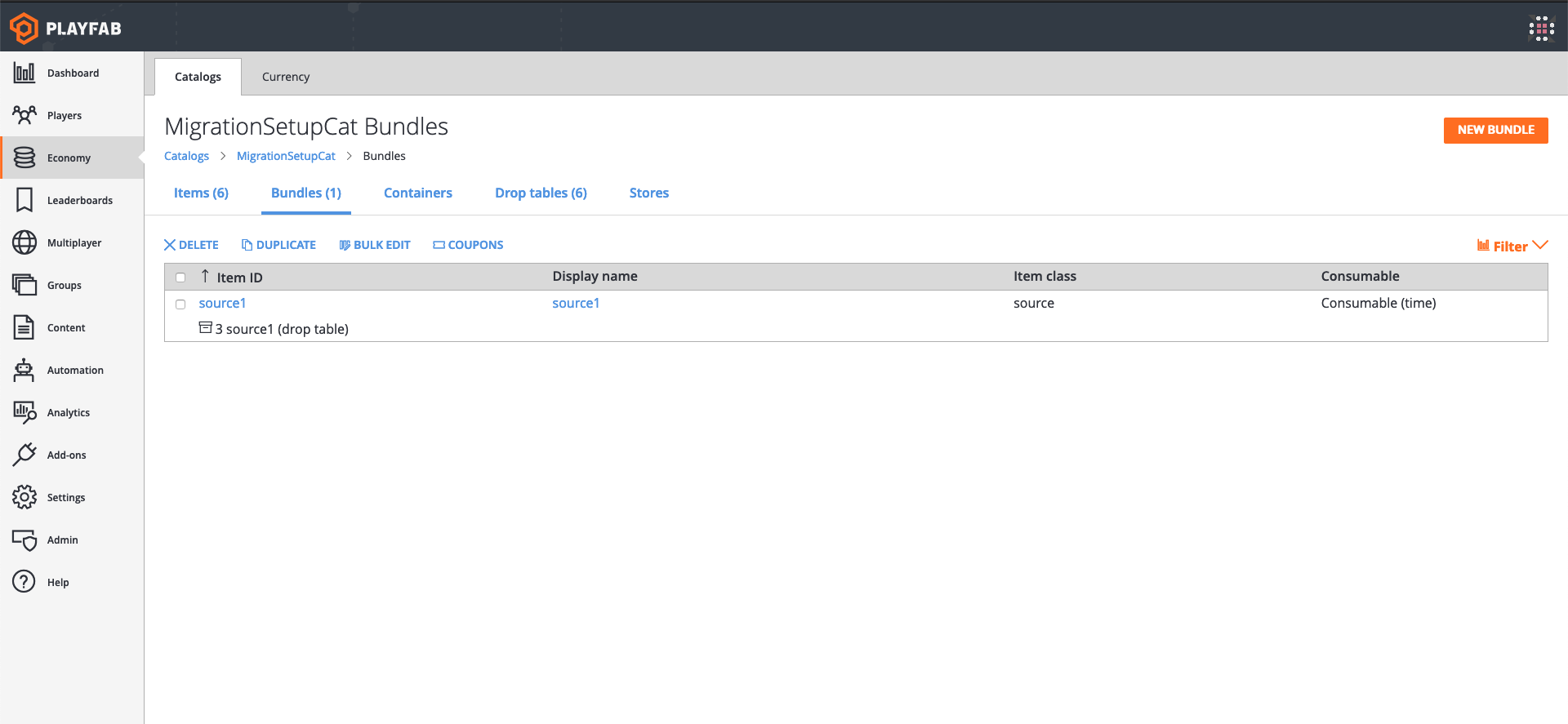Viewport: 1568px width, 724px height.
Task: Switch to the Catalogs tab
Action: point(198,77)
